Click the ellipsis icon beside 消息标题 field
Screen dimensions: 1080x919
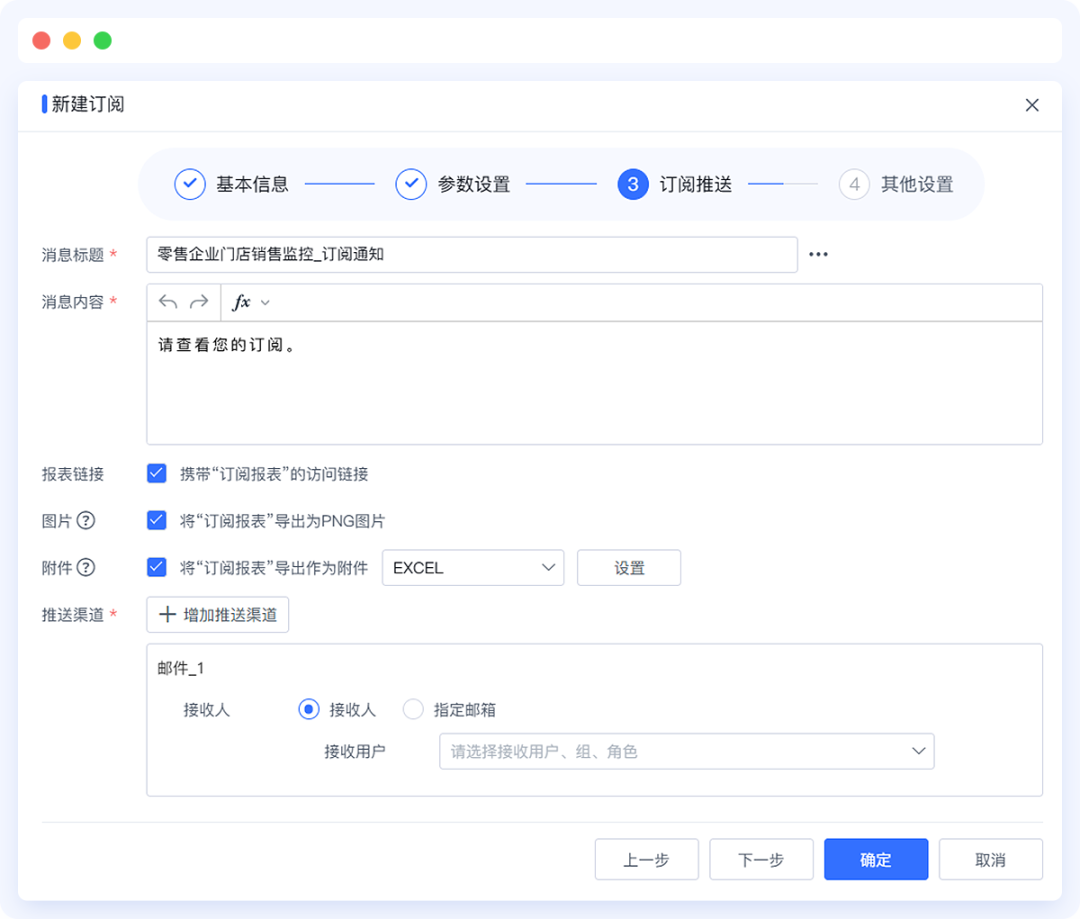[x=818, y=254]
